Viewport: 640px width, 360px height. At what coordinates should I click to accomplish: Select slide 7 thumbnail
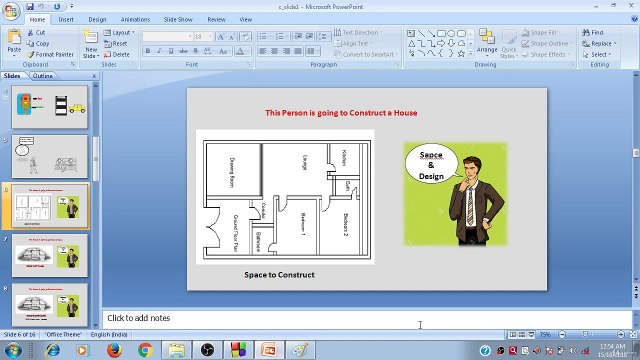click(49, 255)
